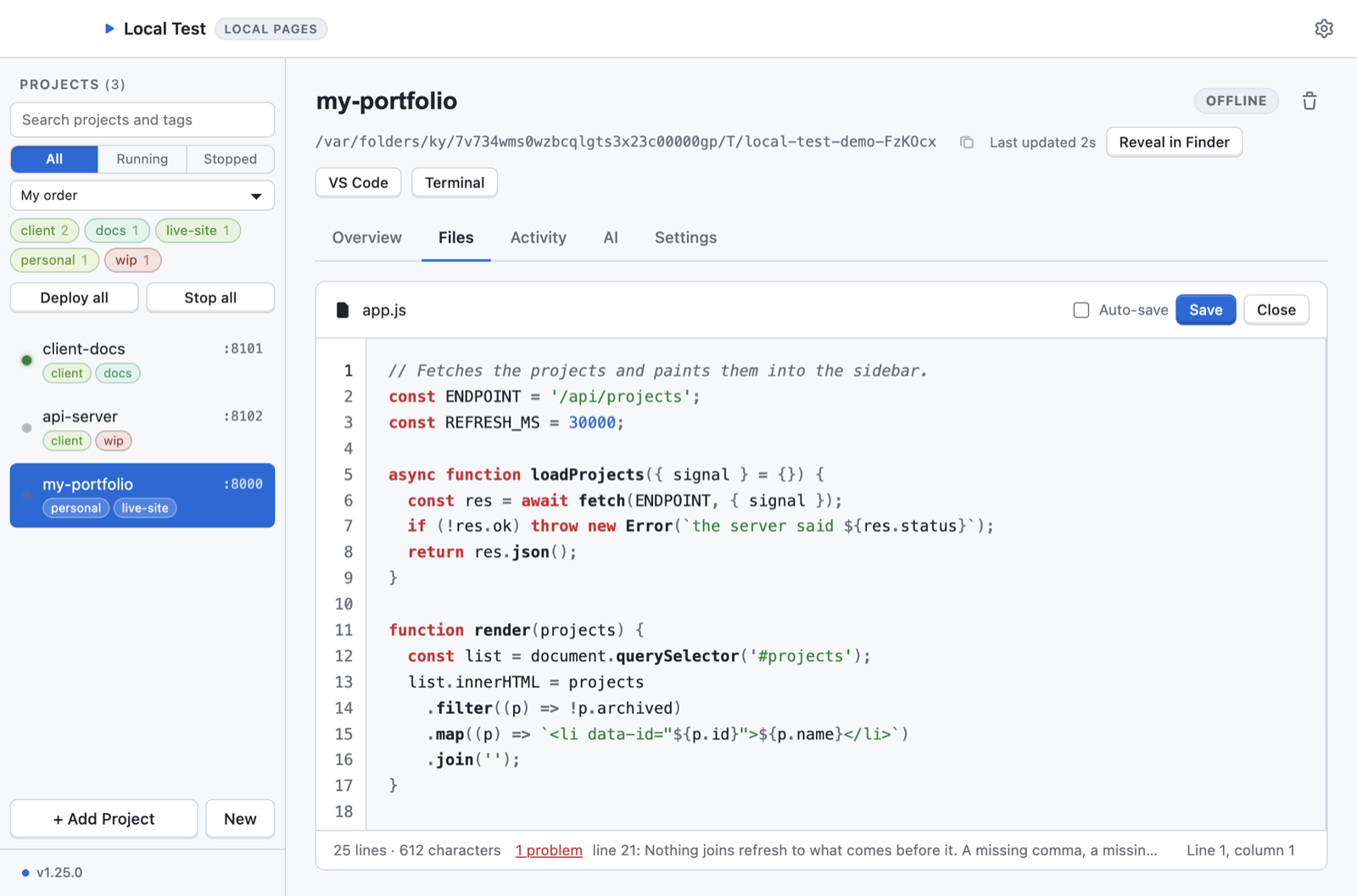
Task: Delete project with trash icon
Action: point(1310,101)
